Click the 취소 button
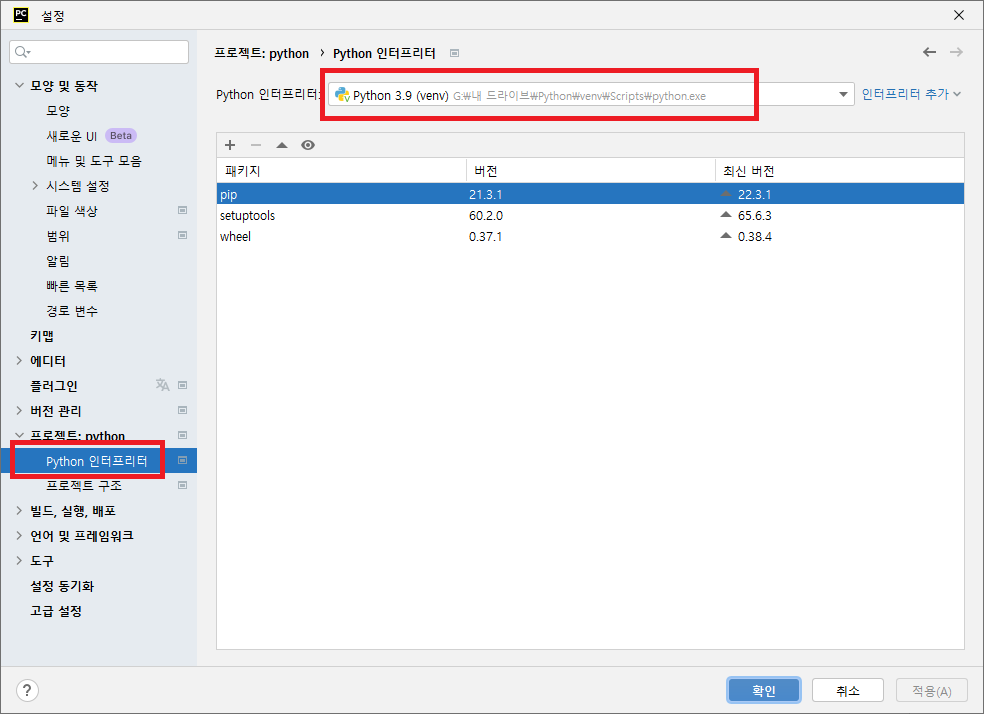 click(848, 690)
